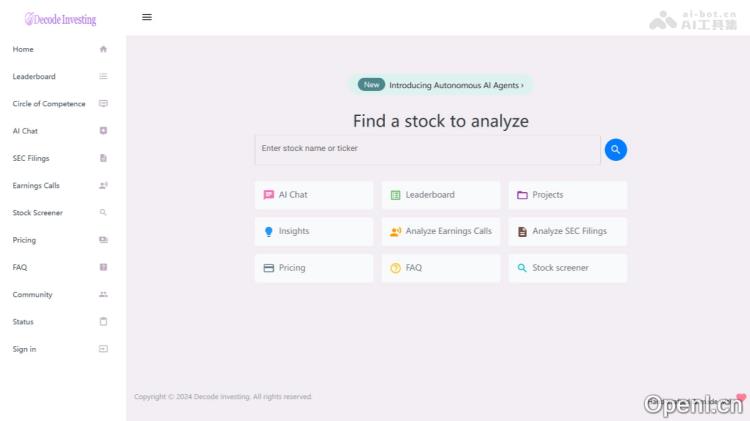
Task: Click the Home house icon in sidebar
Action: click(103, 49)
